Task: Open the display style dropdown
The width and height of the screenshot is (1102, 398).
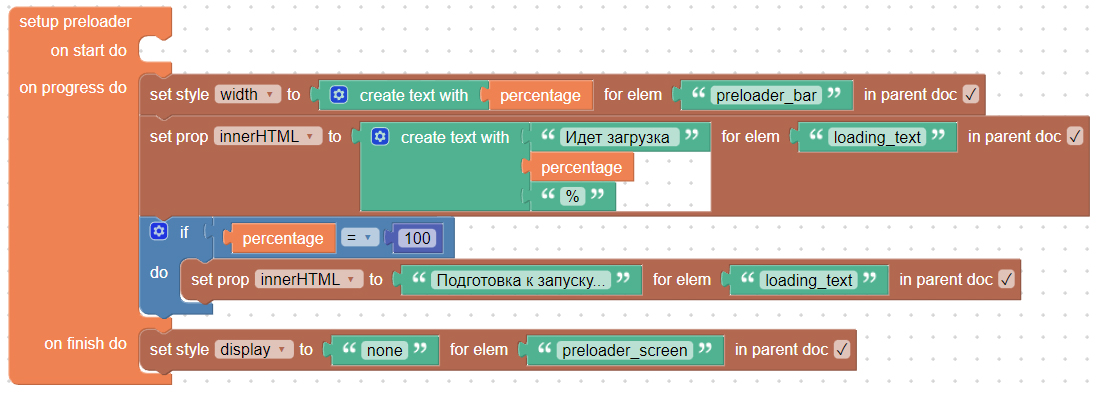Action: tap(254, 349)
